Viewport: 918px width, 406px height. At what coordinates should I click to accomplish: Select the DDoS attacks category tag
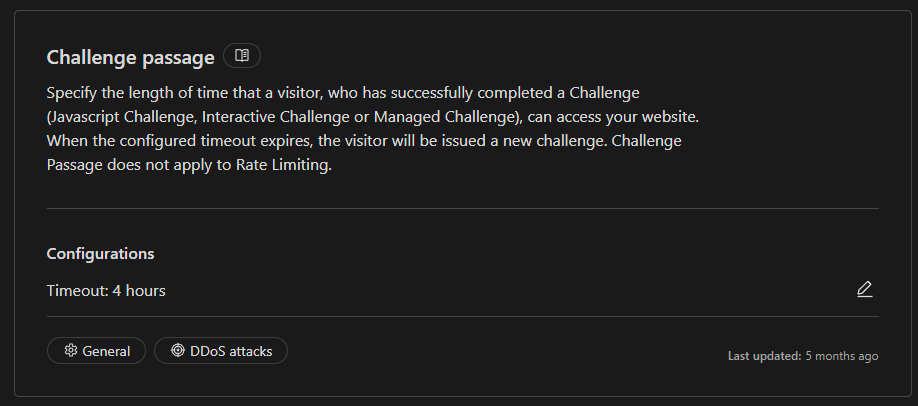(x=221, y=351)
